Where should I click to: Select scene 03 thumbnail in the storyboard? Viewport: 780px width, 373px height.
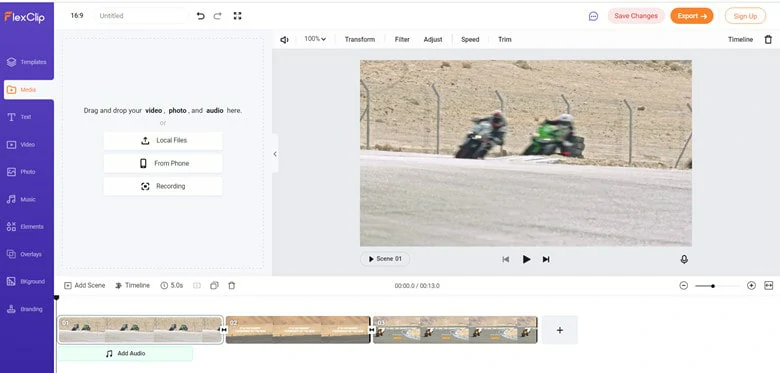point(455,330)
